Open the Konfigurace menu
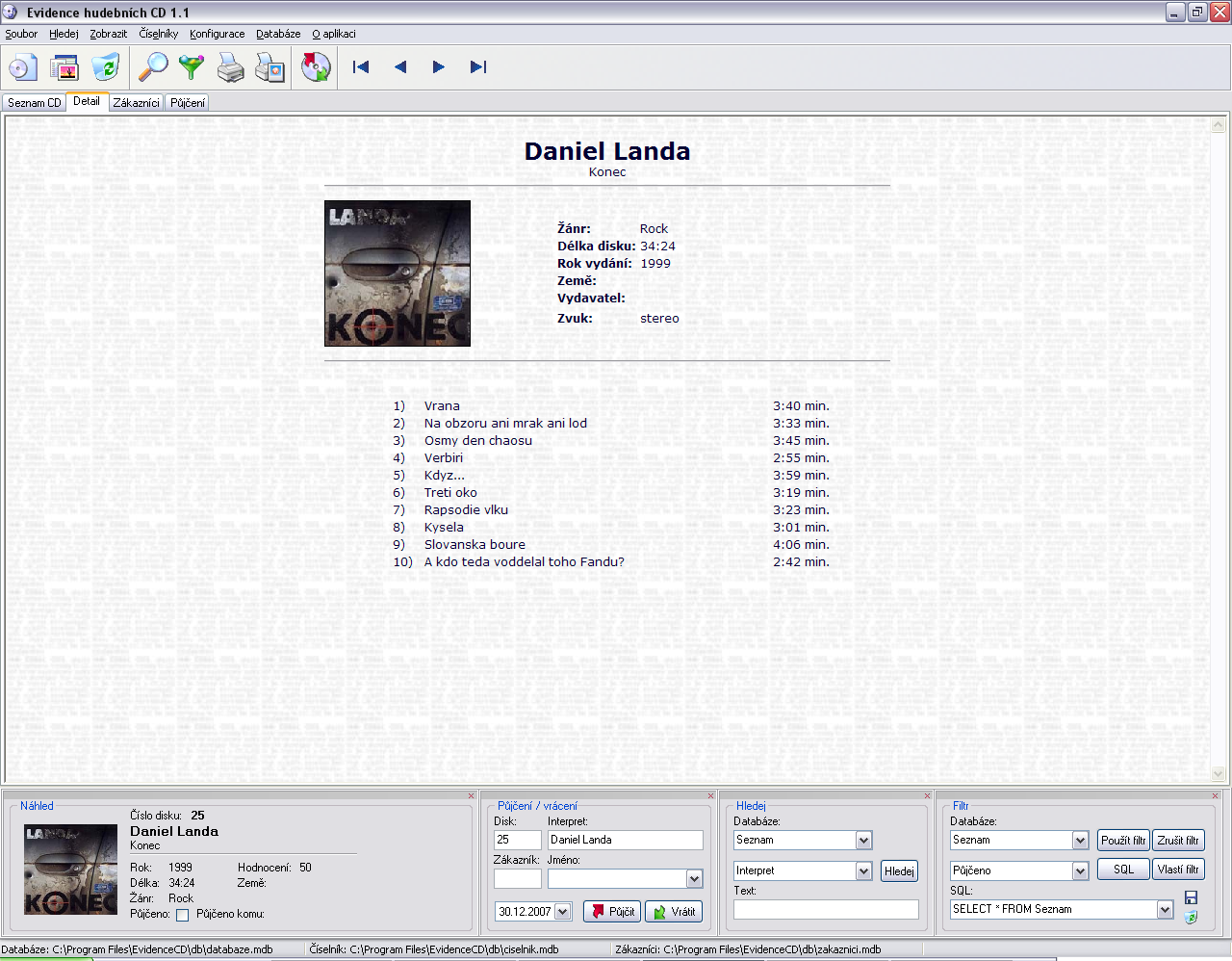Screen dimensions: 1232x961 click(217, 34)
